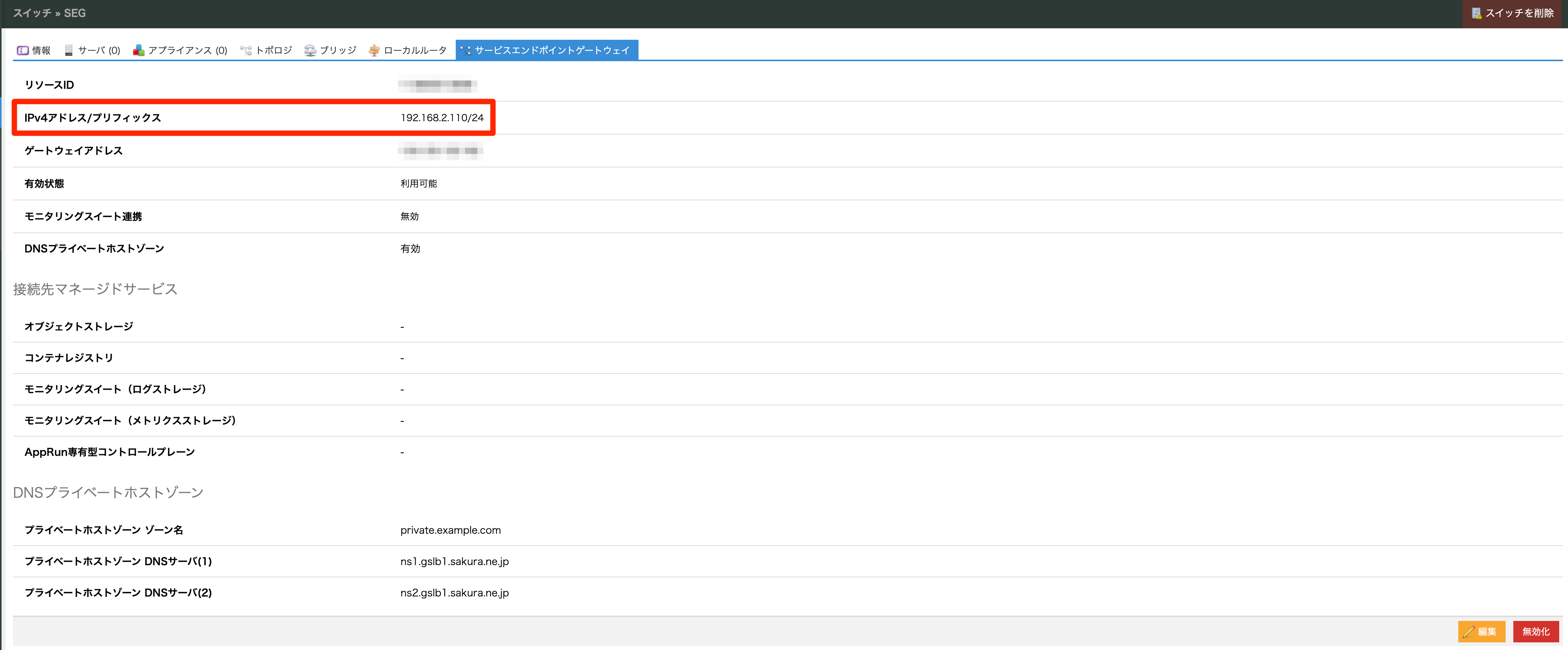Click the トポロジ tab's network diagram icon
Screen dimensions: 1568x650
coord(246,50)
